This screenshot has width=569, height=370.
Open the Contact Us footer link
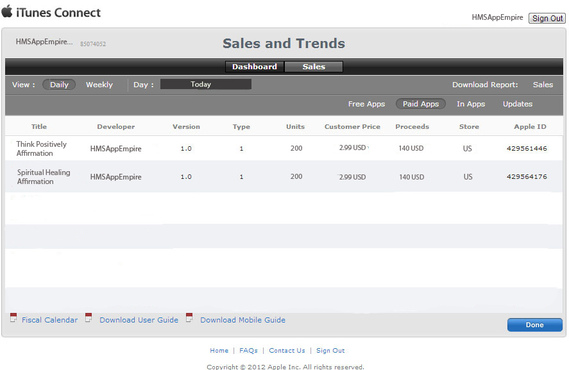pyautogui.click(x=287, y=350)
